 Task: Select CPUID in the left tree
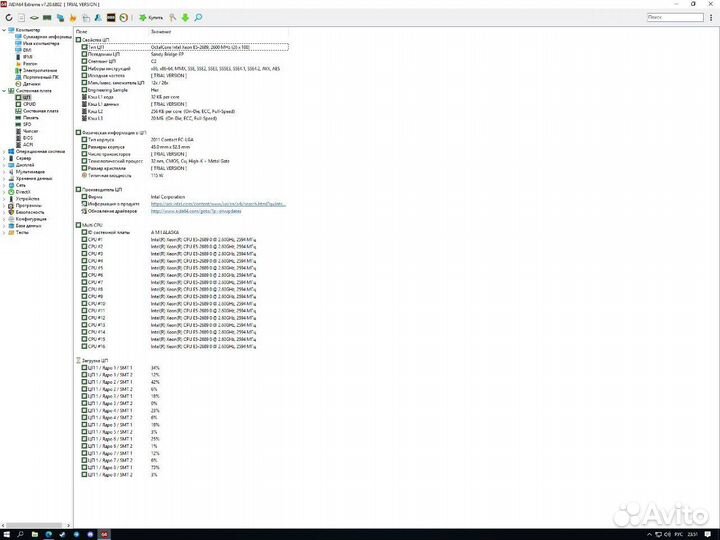click(x=29, y=103)
